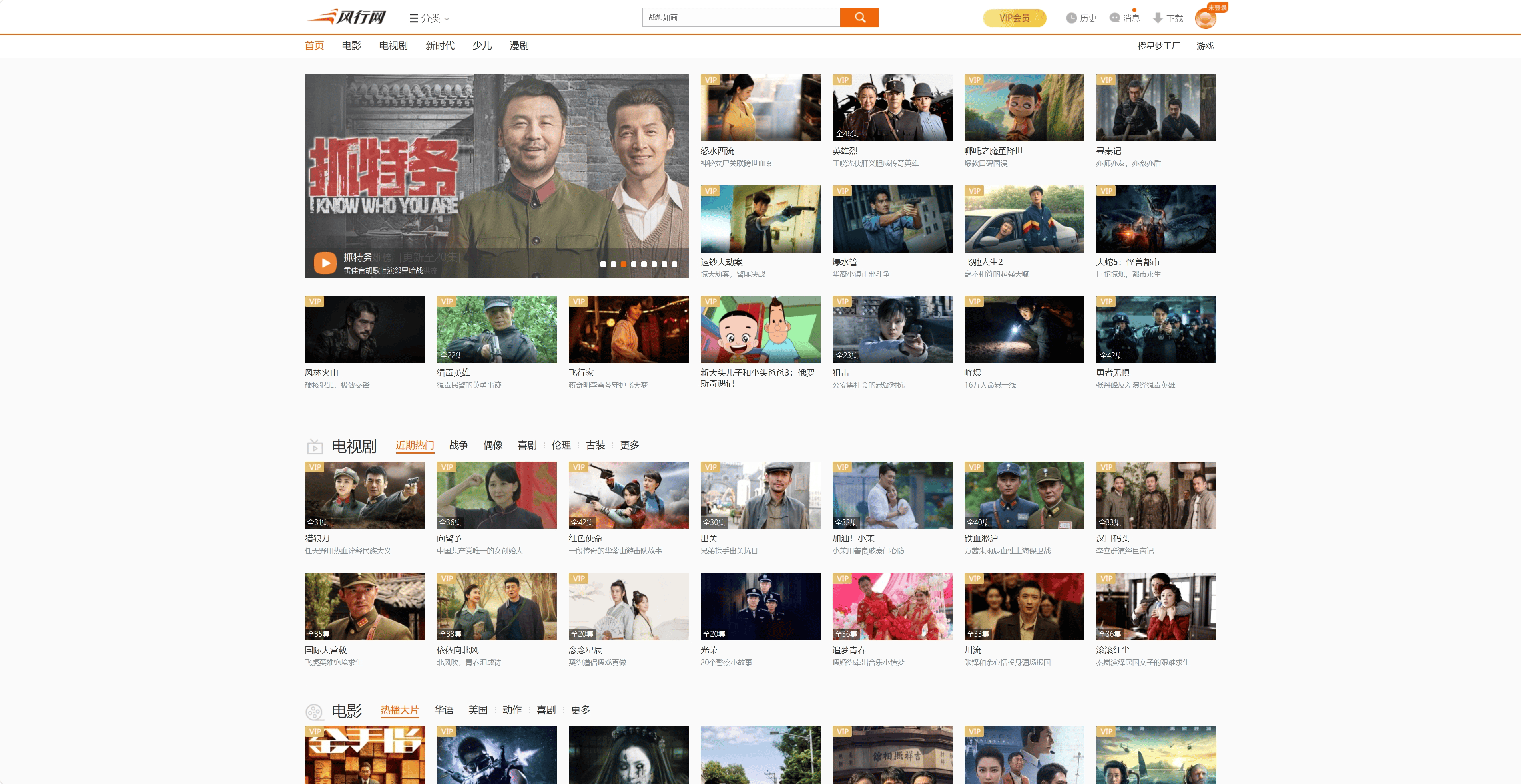The image size is (1521, 784).
Task: Open the 漫剧 navigation tab
Action: (x=519, y=46)
